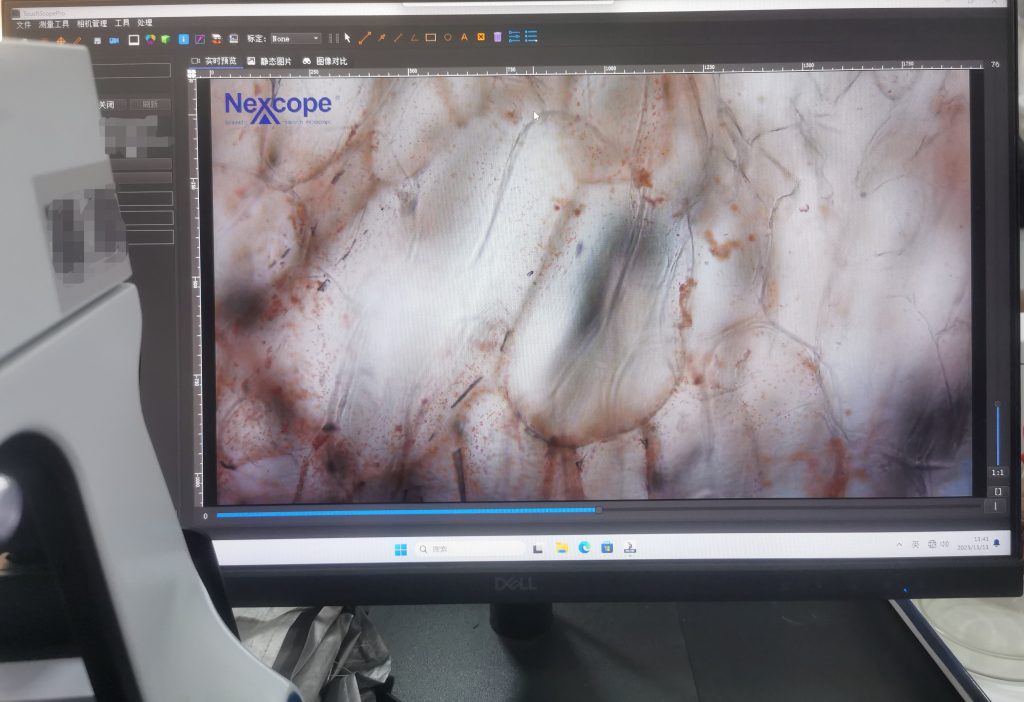Image resolution: width=1024 pixels, height=702 pixels.
Task: Click the blue info icon in toolbar
Action: [183, 39]
